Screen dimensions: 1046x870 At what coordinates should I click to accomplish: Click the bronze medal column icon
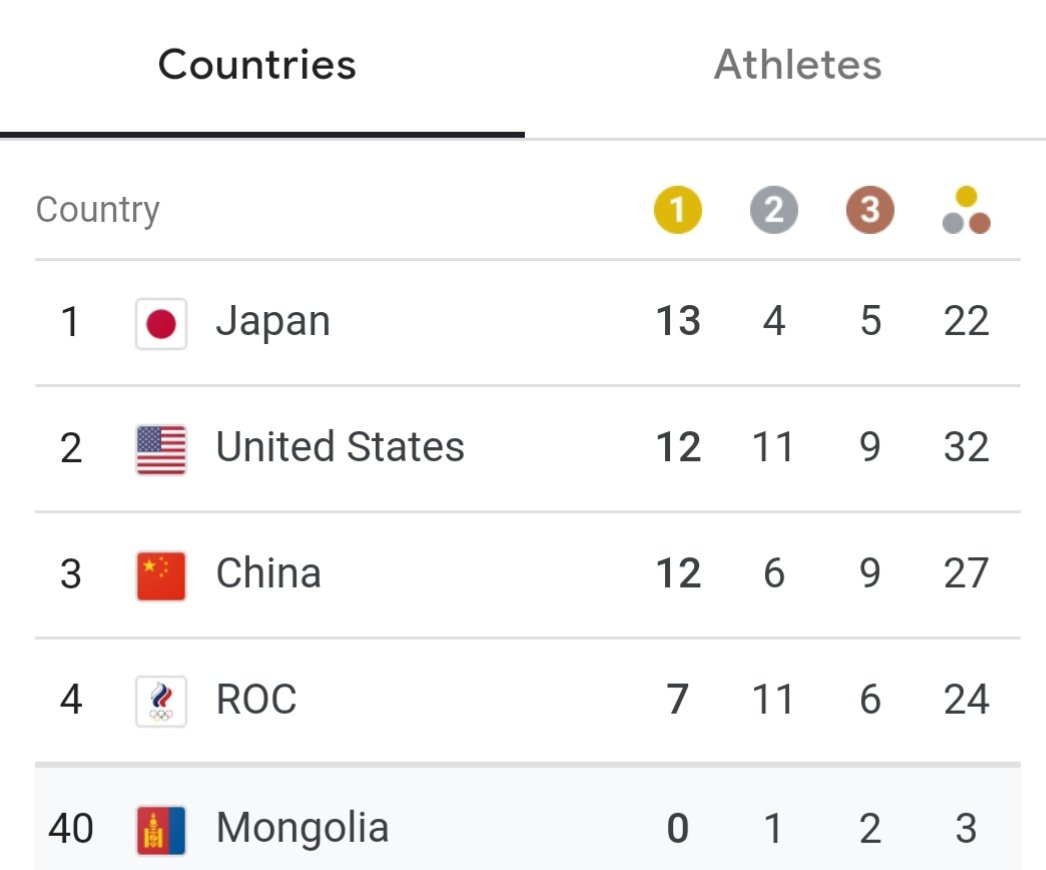pos(870,209)
